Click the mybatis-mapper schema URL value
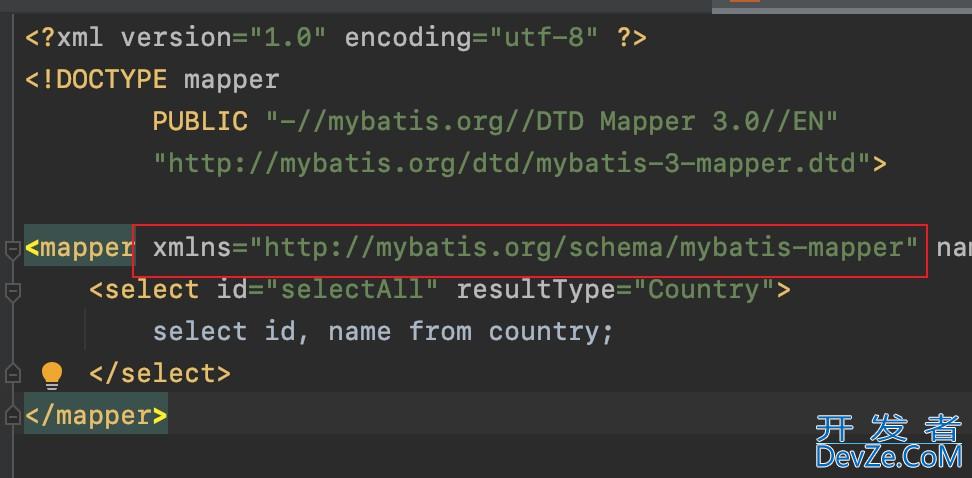972x478 pixels. tap(590, 248)
